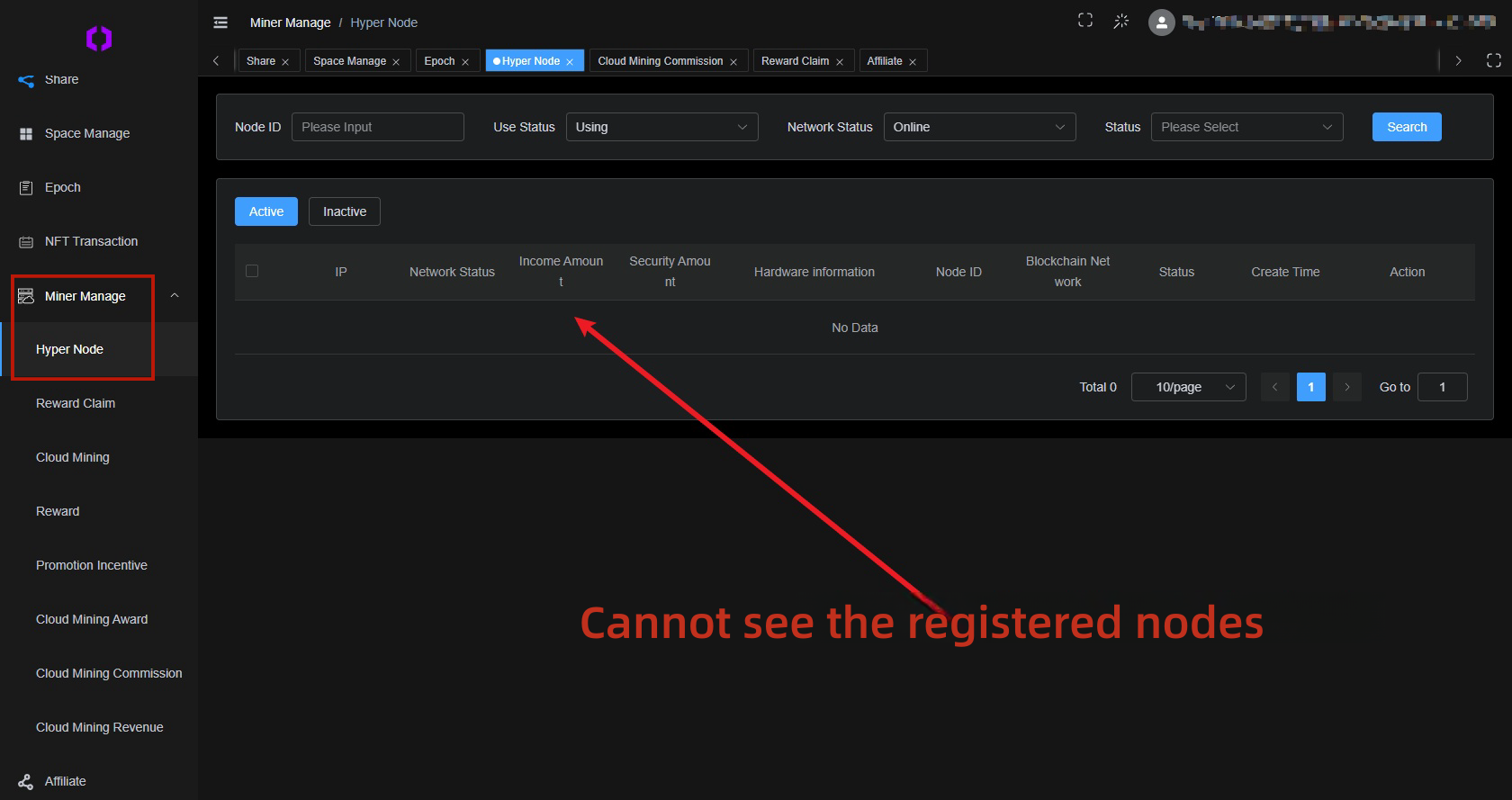
Task: Click the hamburger menu collapse icon
Action: click(x=220, y=22)
